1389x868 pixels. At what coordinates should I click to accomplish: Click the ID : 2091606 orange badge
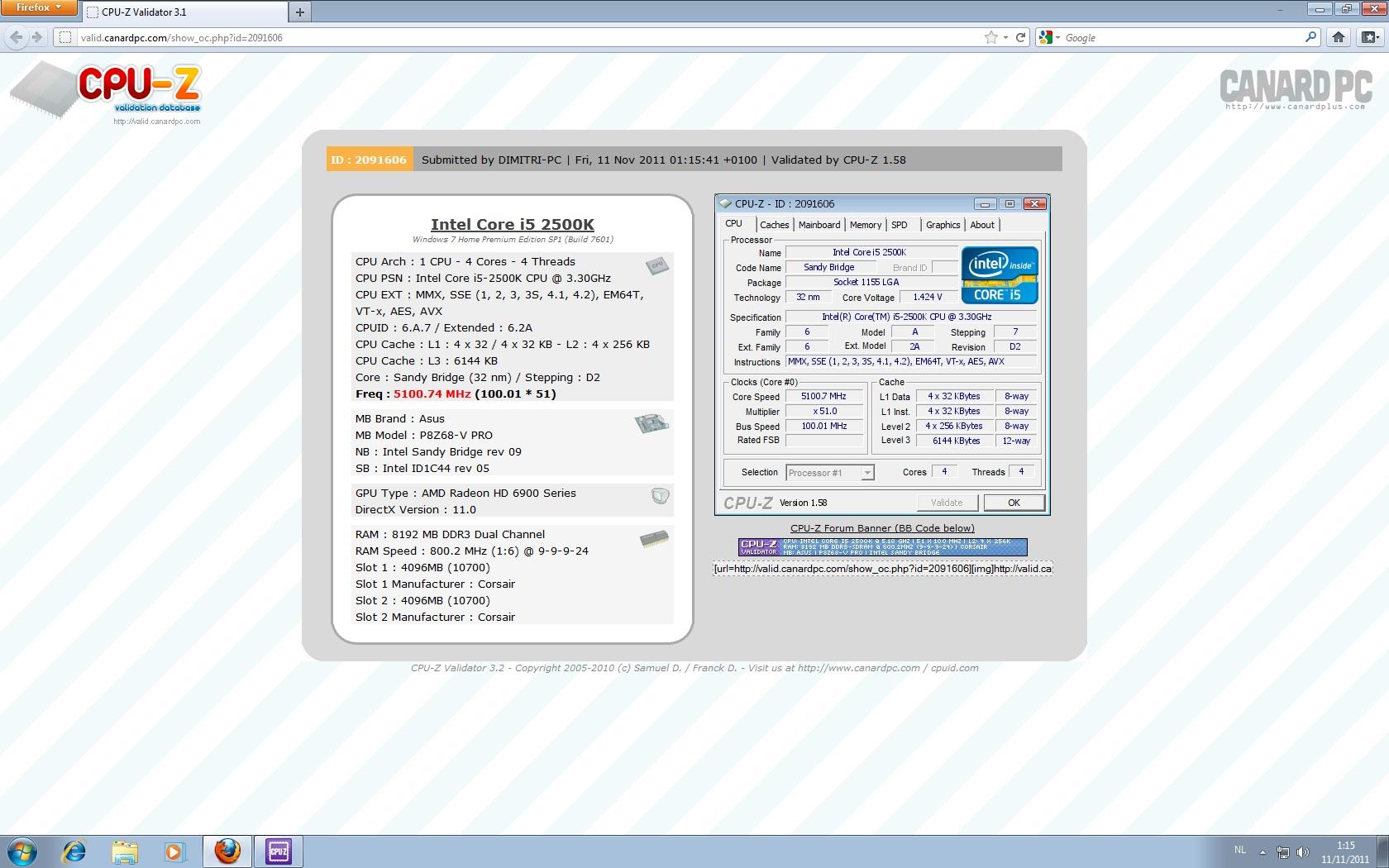(369, 160)
